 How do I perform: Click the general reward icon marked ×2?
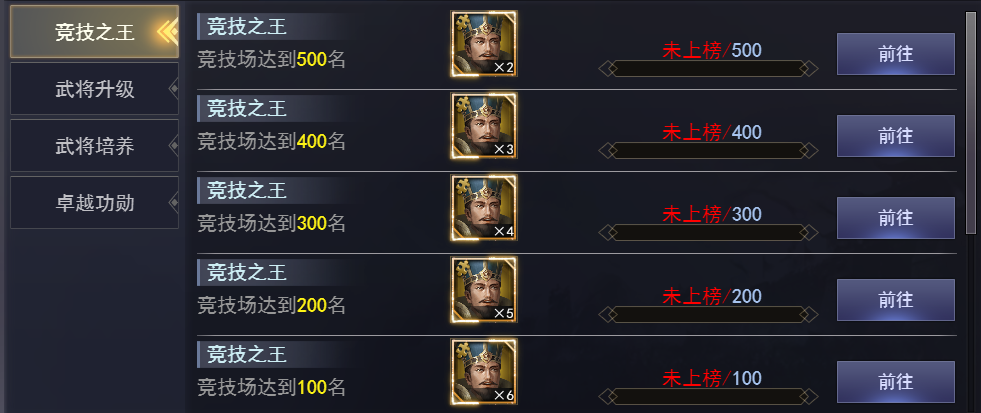(x=484, y=44)
